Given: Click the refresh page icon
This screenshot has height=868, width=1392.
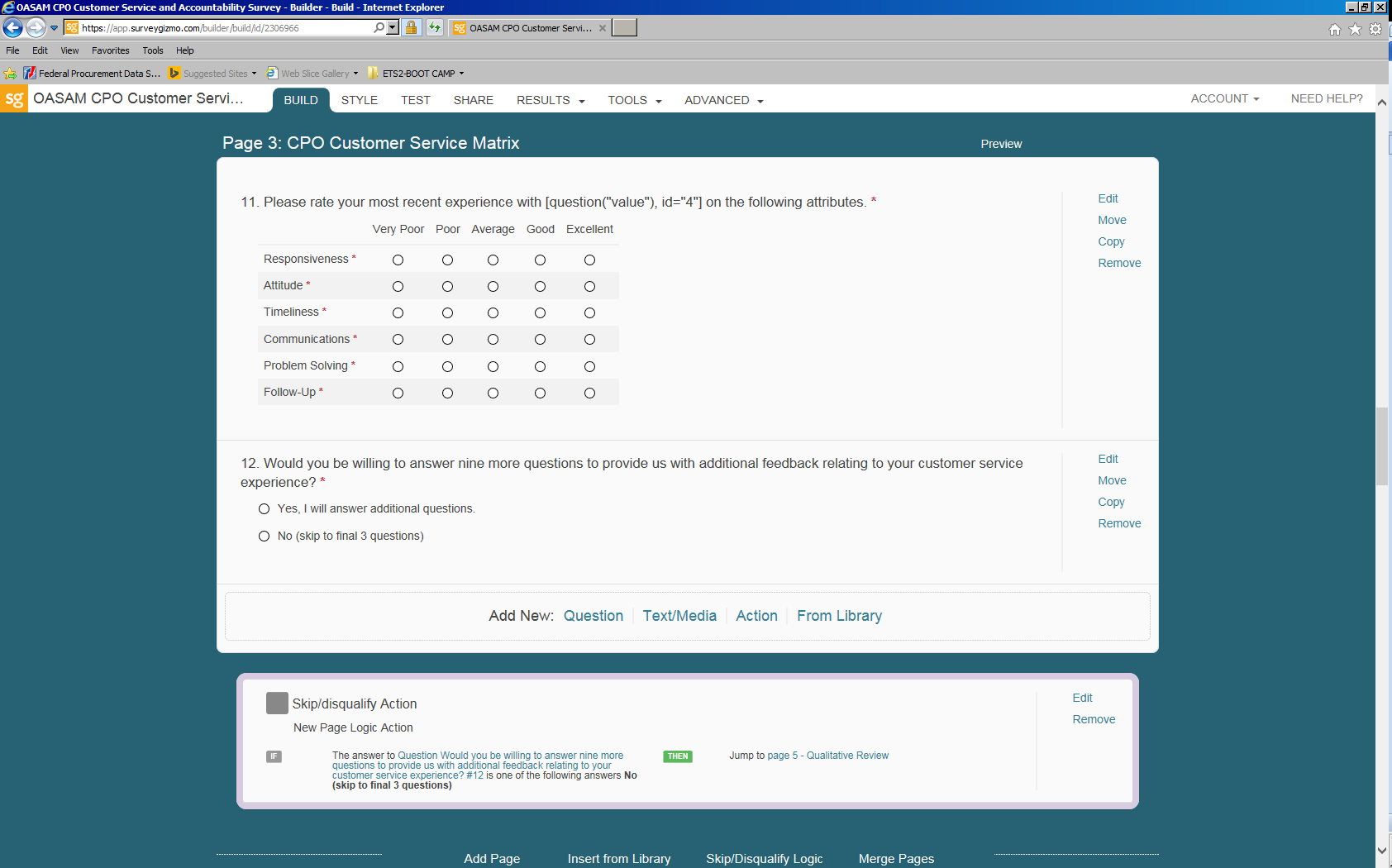Looking at the screenshot, I should click(x=435, y=27).
